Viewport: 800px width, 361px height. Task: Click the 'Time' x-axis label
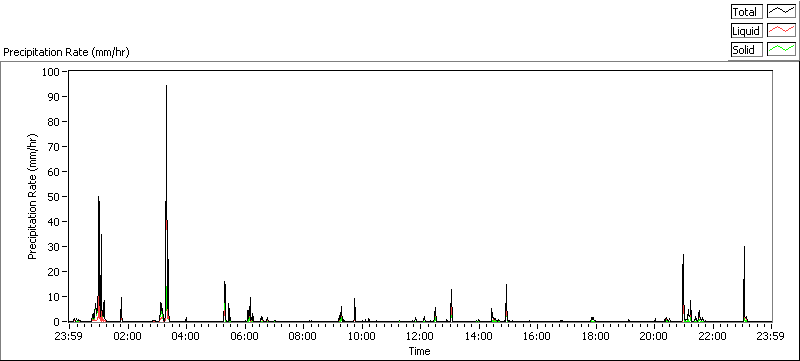point(419,351)
